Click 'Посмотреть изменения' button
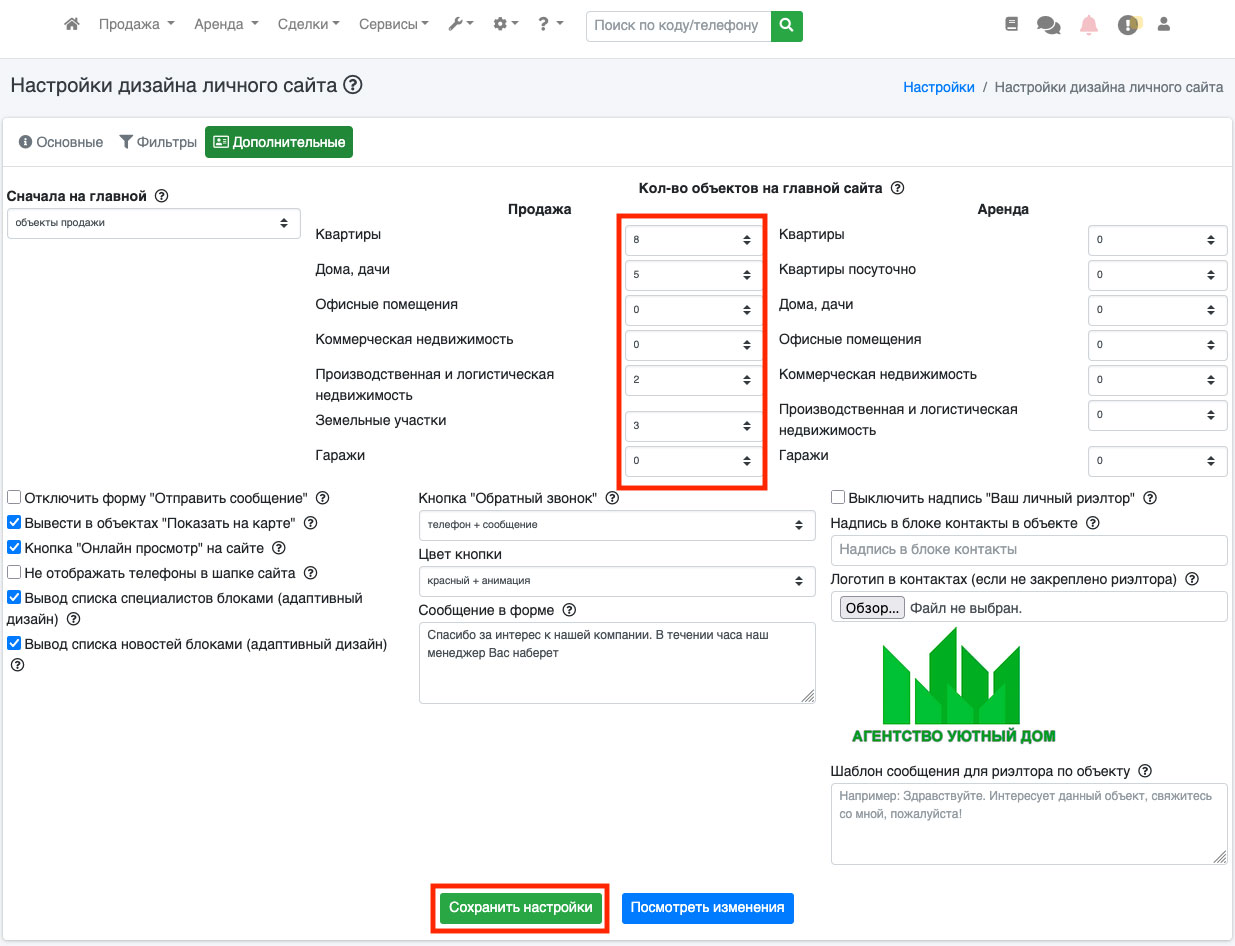This screenshot has width=1235, height=946. 707,908
